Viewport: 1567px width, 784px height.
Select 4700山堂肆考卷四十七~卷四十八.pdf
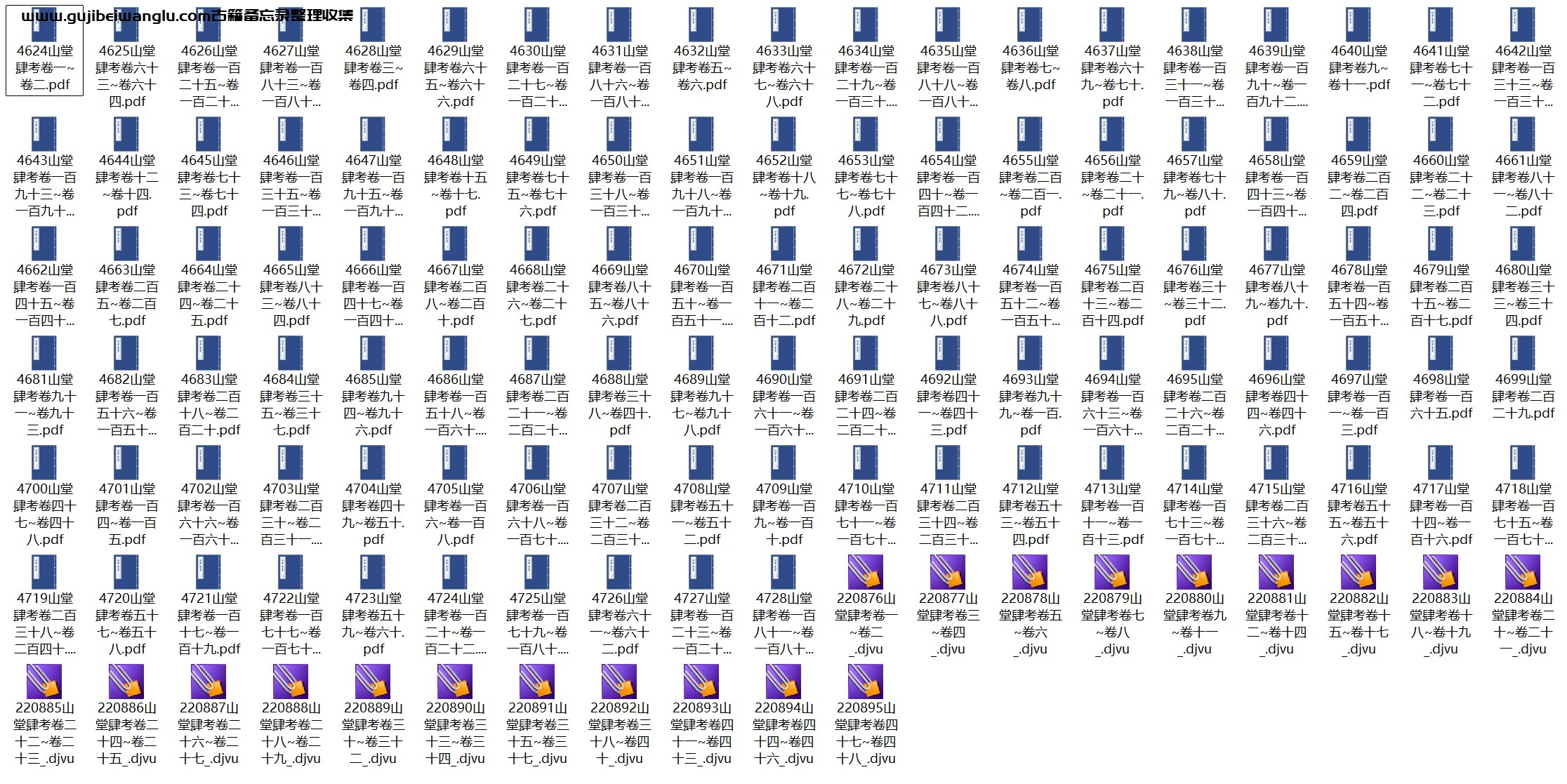(x=44, y=463)
